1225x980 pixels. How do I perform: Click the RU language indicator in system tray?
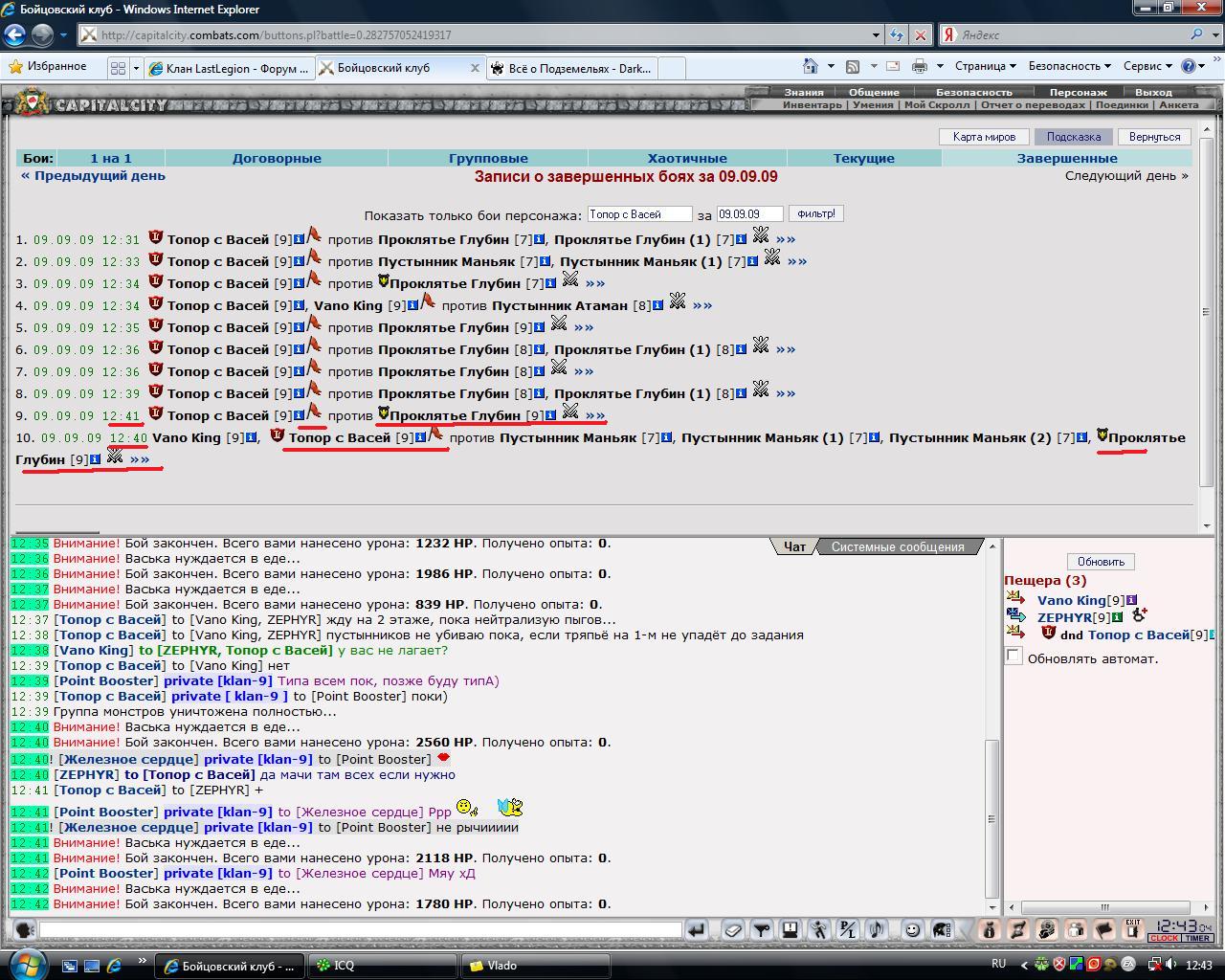pos(998,964)
